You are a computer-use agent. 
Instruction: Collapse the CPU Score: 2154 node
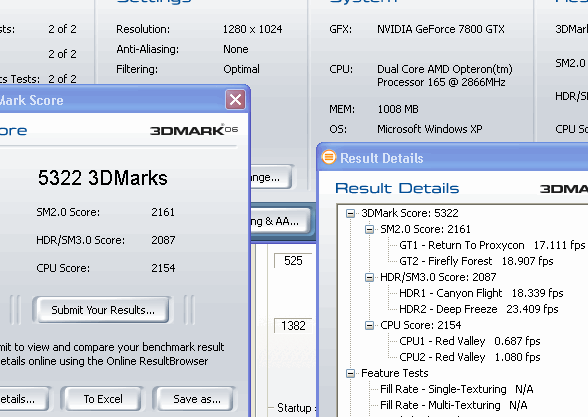point(369,325)
